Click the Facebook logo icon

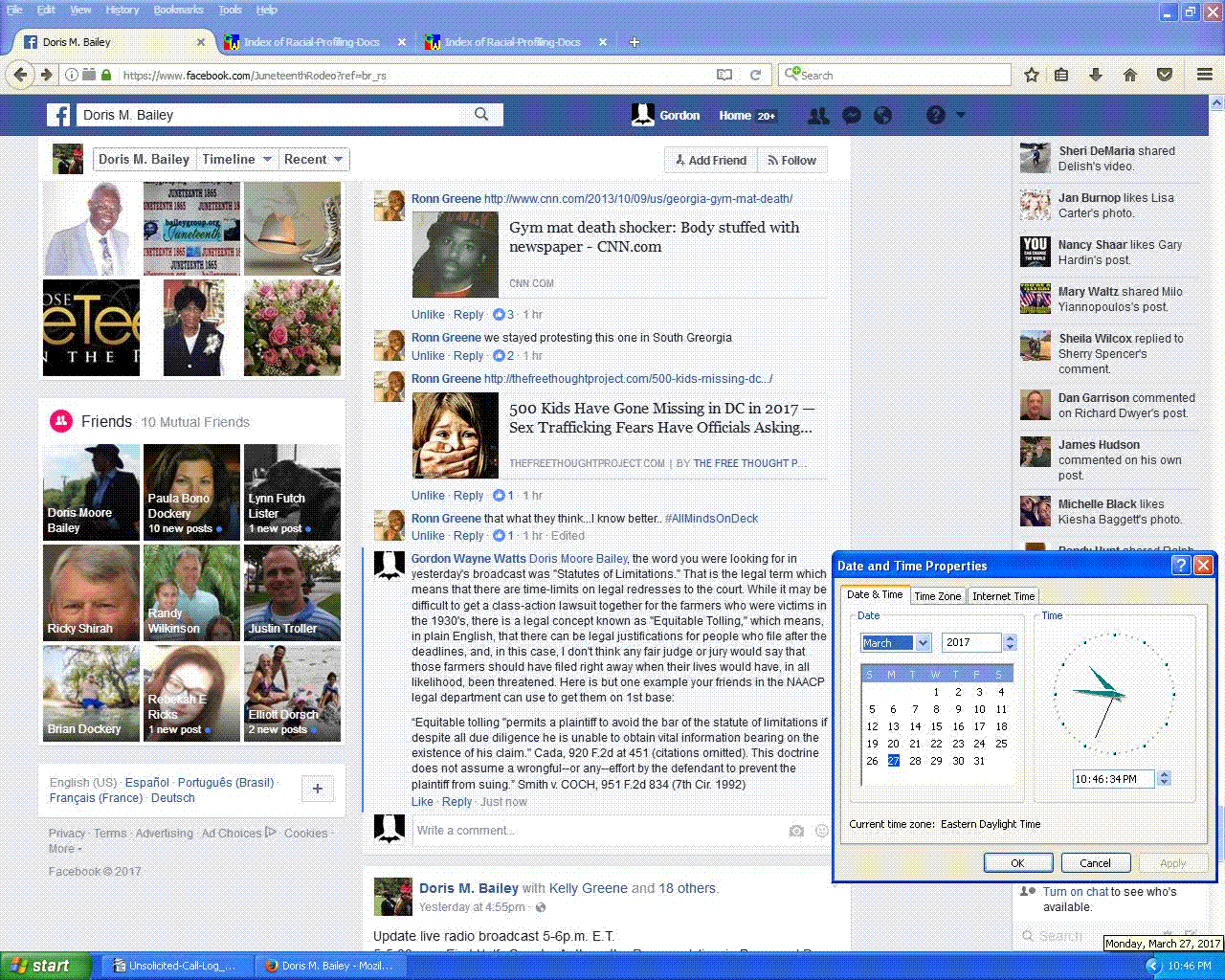59,116
